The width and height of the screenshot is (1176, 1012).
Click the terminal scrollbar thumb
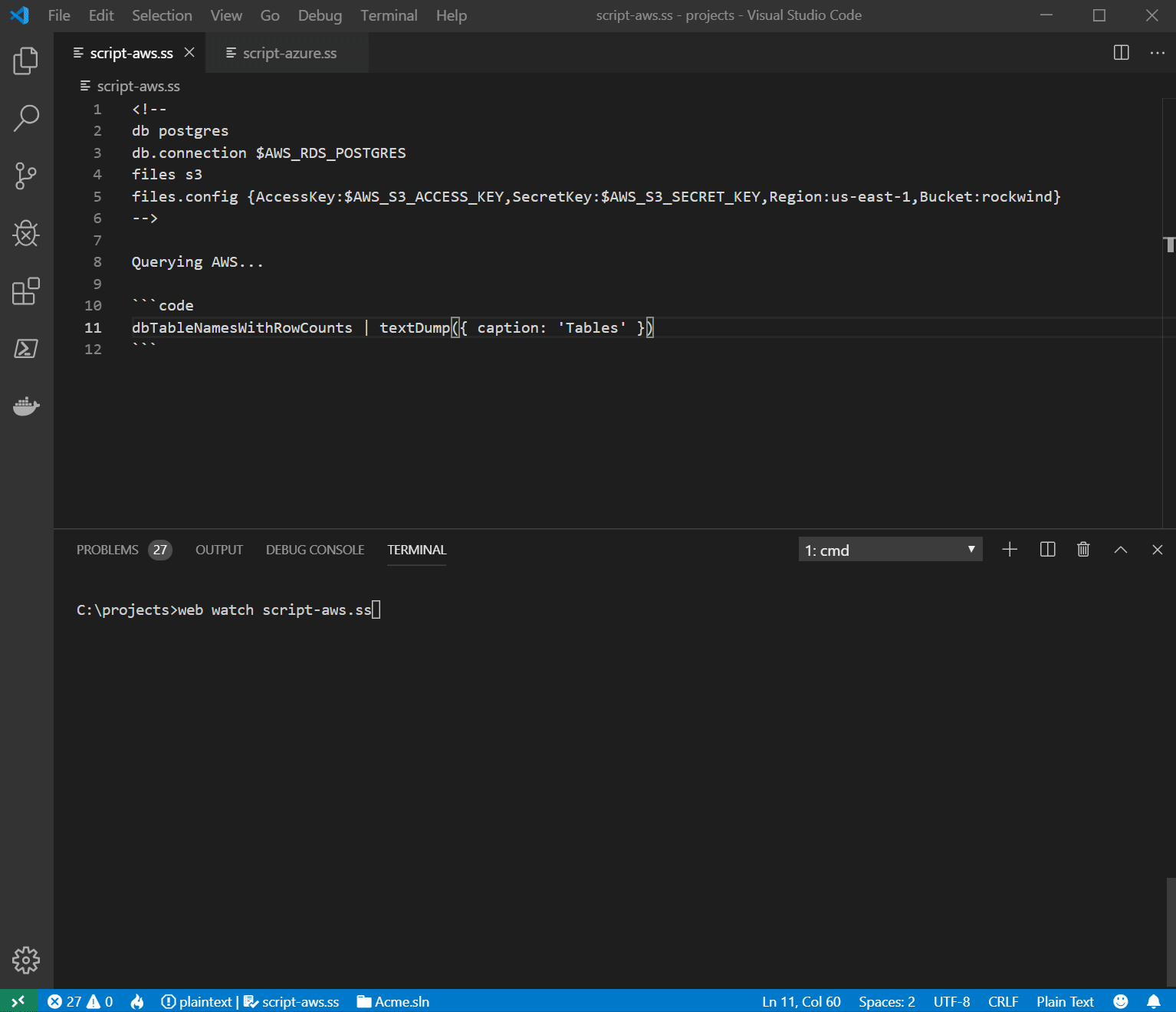tap(1171, 932)
